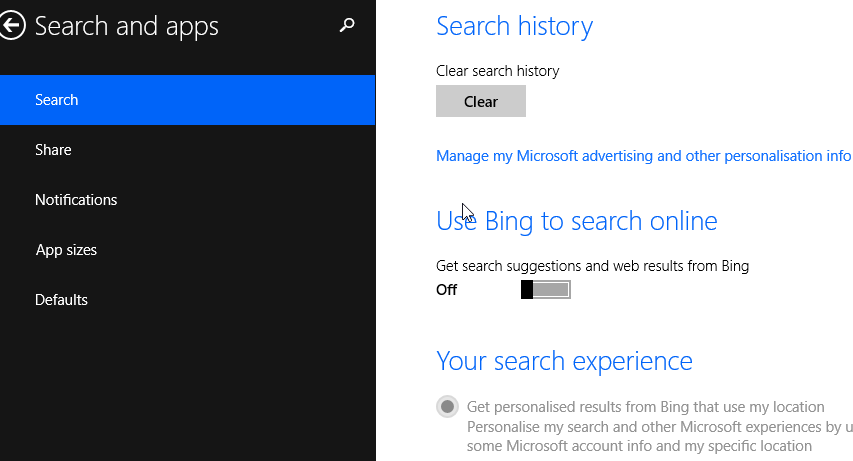Open the Defaults settings category

[188, 300]
